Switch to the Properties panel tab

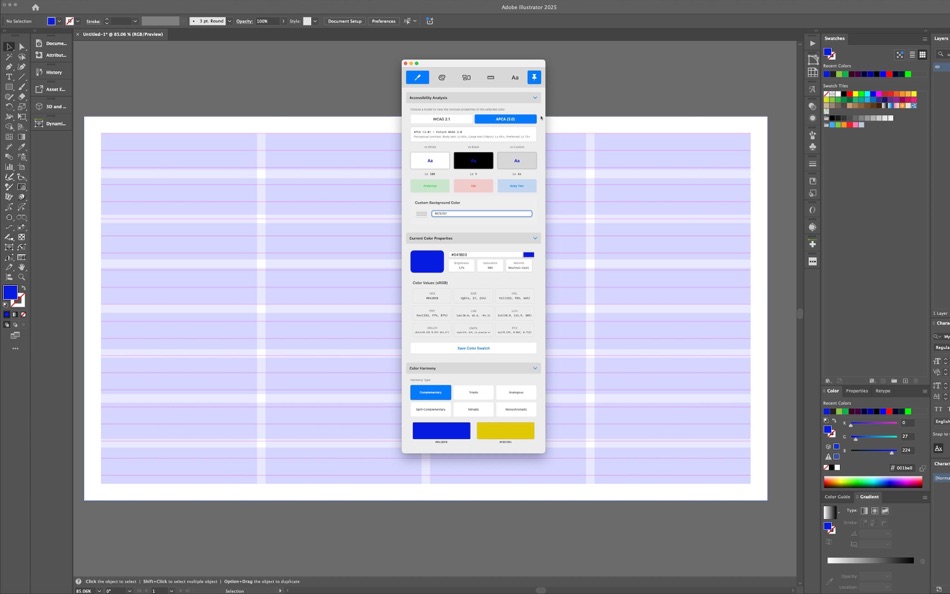tap(857, 391)
